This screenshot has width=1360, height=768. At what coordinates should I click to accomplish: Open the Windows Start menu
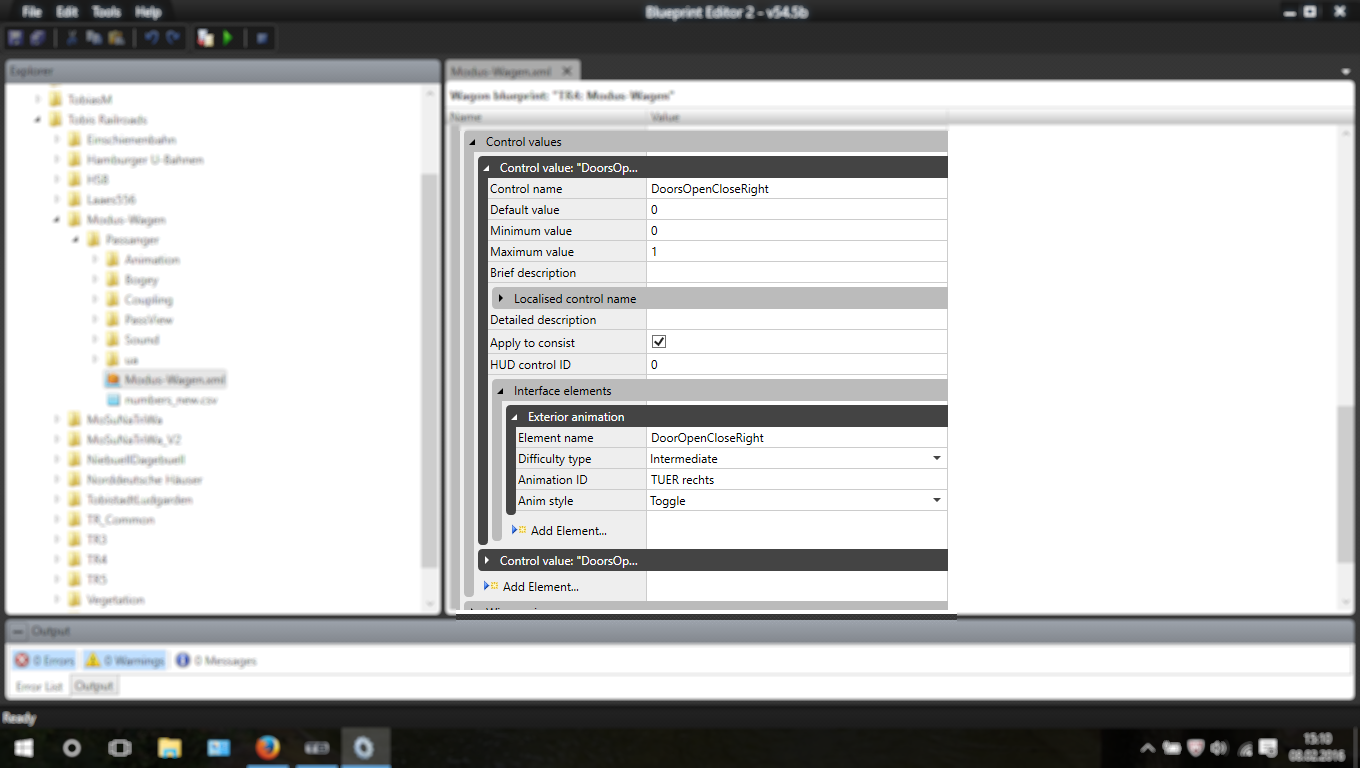coord(24,747)
